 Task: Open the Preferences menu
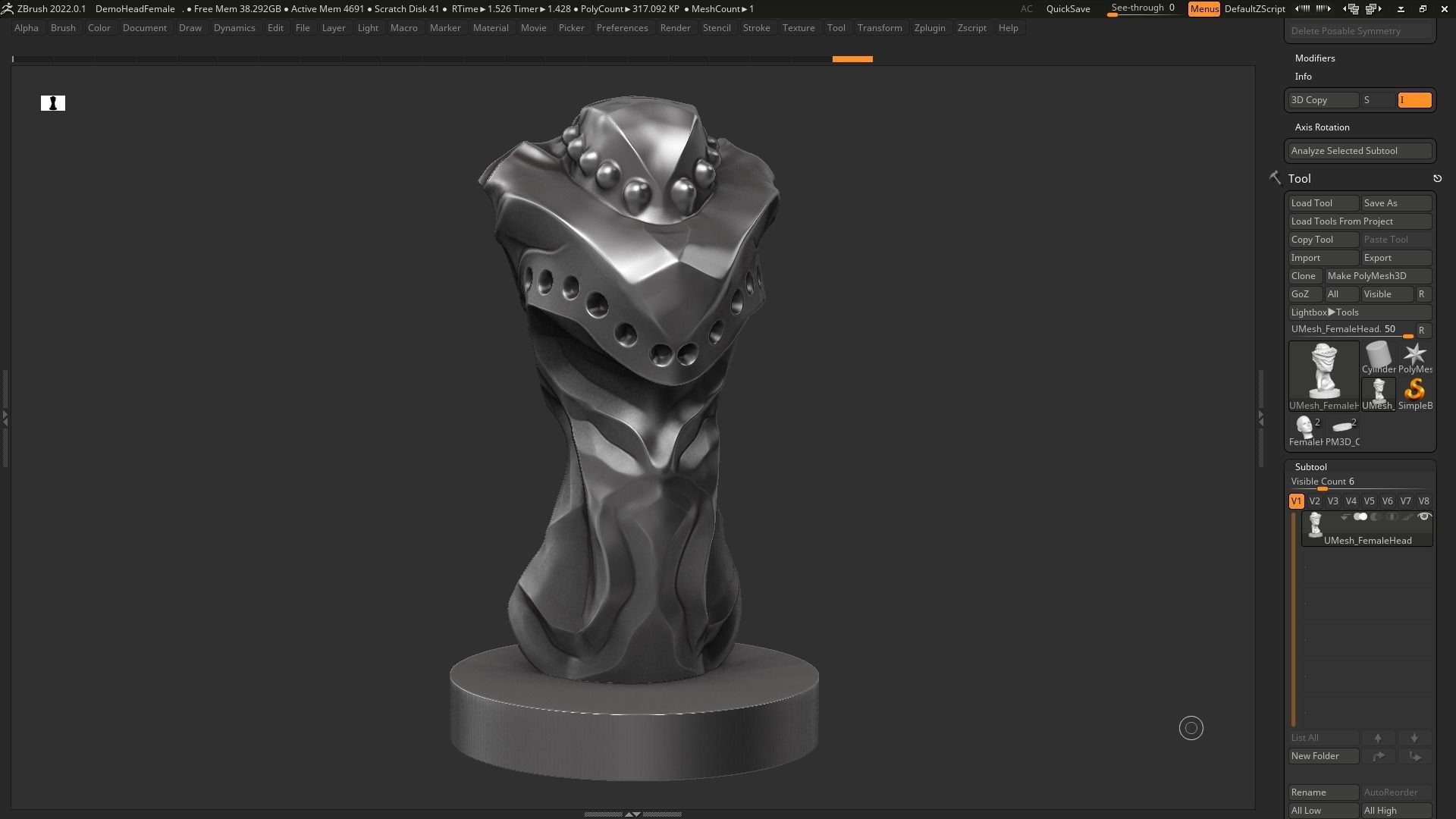[x=623, y=28]
